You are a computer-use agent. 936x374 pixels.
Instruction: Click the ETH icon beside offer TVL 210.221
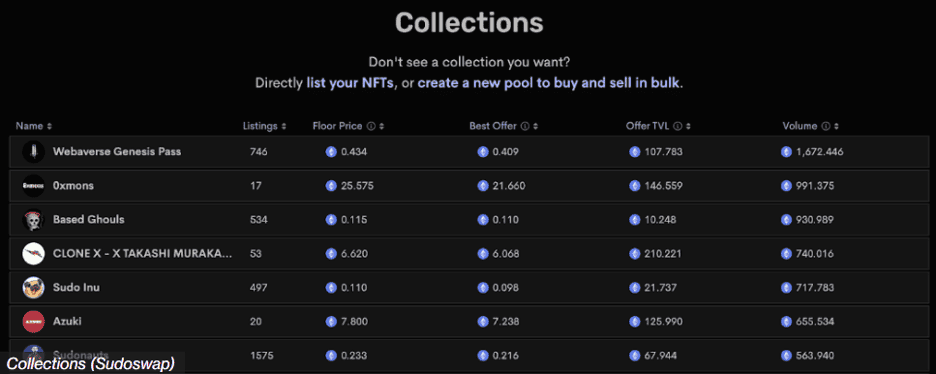coord(635,254)
